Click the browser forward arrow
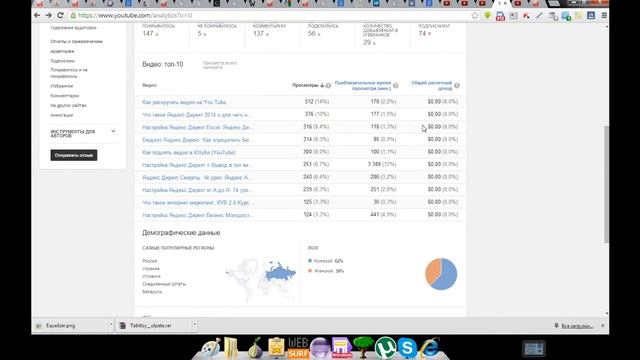The width and height of the screenshot is (640, 360). tap(49, 15)
